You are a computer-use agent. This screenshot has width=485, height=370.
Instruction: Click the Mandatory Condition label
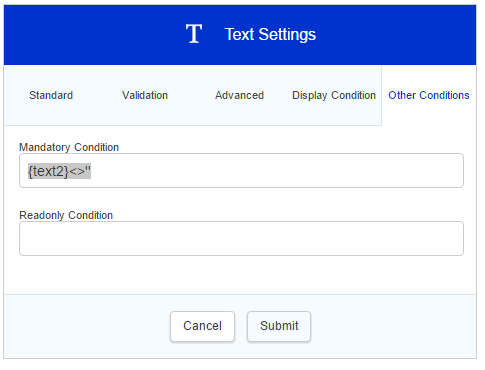tap(69, 147)
